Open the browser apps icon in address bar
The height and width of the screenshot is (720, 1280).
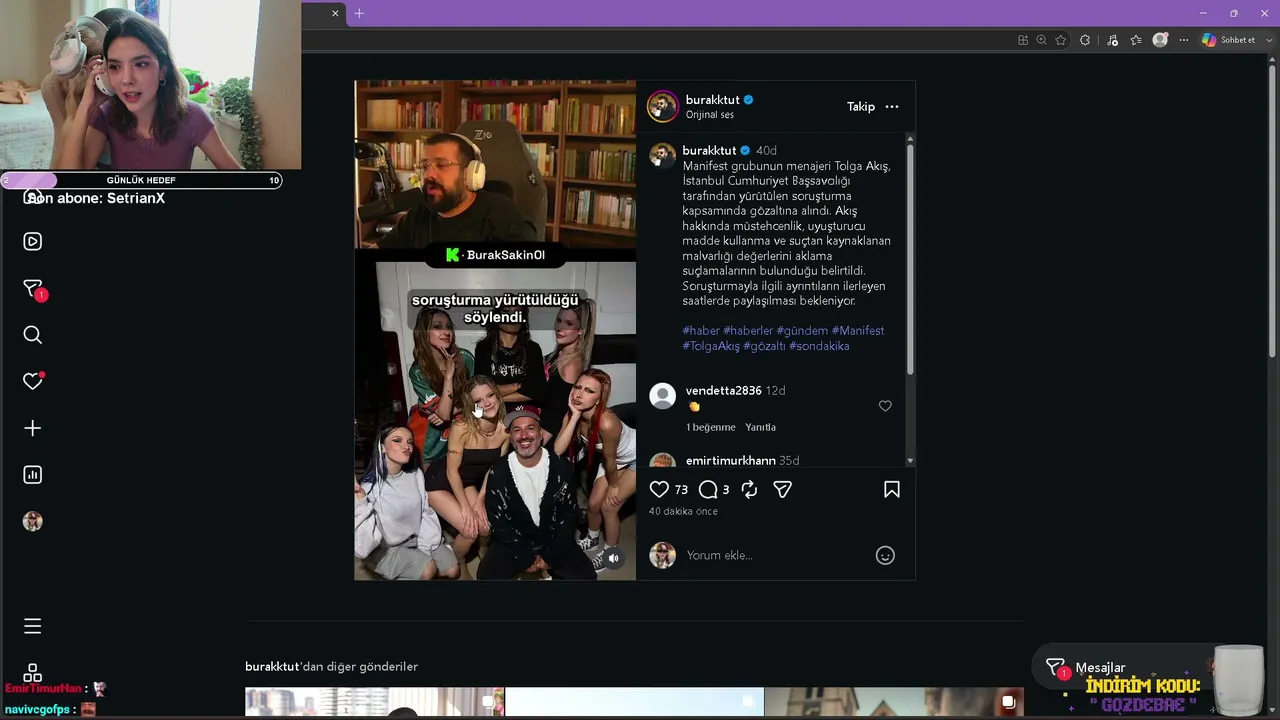(x=1023, y=40)
